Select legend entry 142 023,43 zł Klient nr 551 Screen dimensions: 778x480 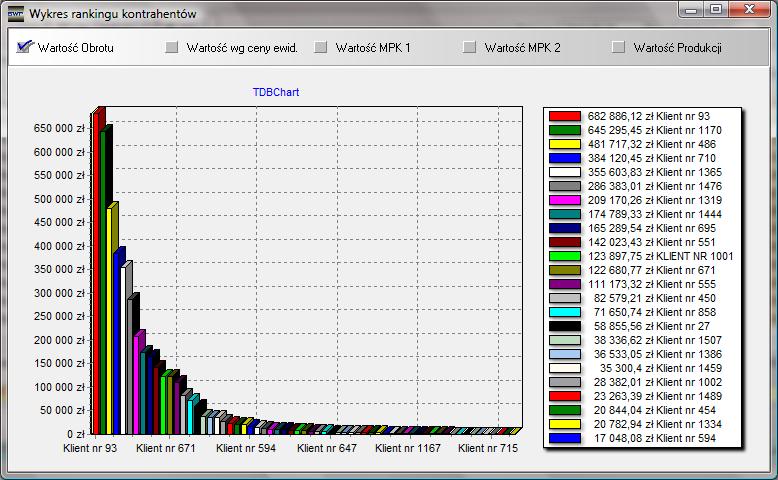click(x=651, y=242)
